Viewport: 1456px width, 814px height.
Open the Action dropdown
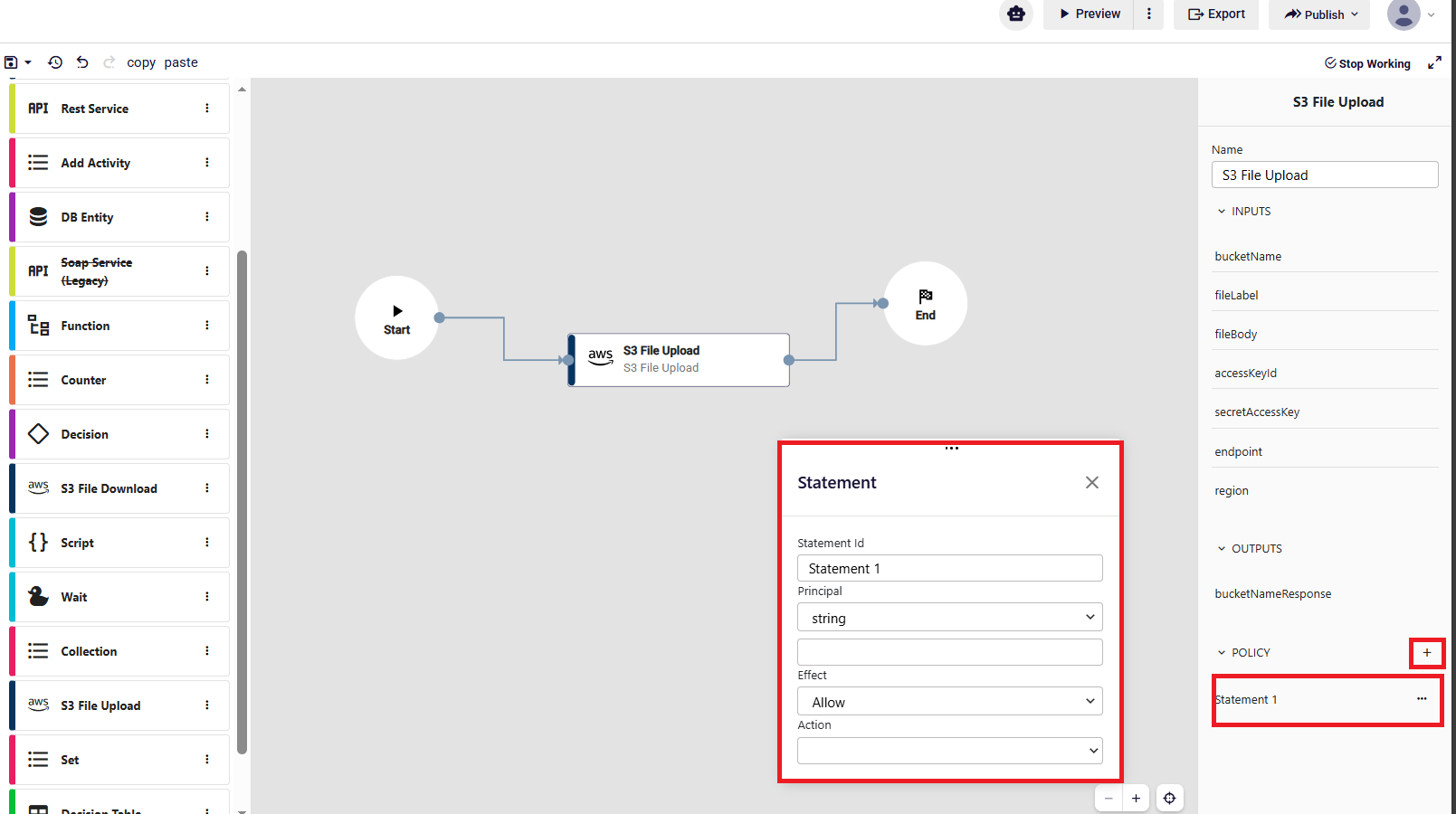coord(950,751)
